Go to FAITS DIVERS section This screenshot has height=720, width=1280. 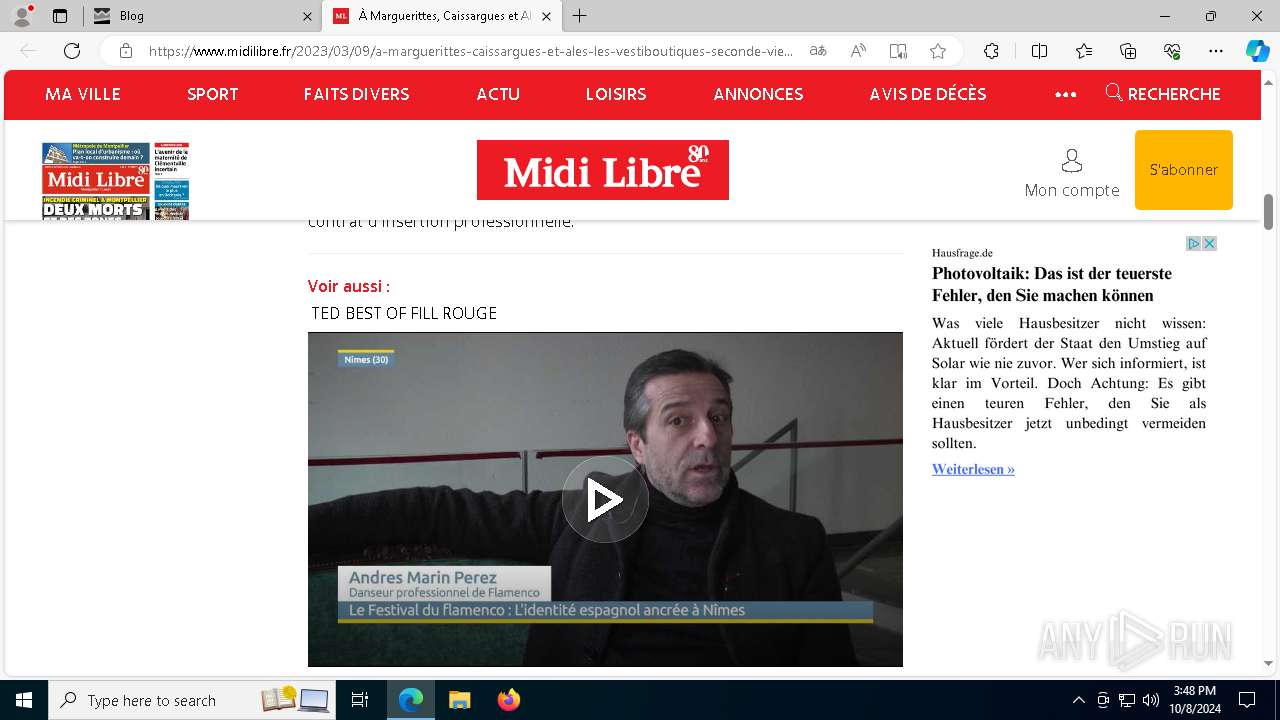[x=357, y=94]
